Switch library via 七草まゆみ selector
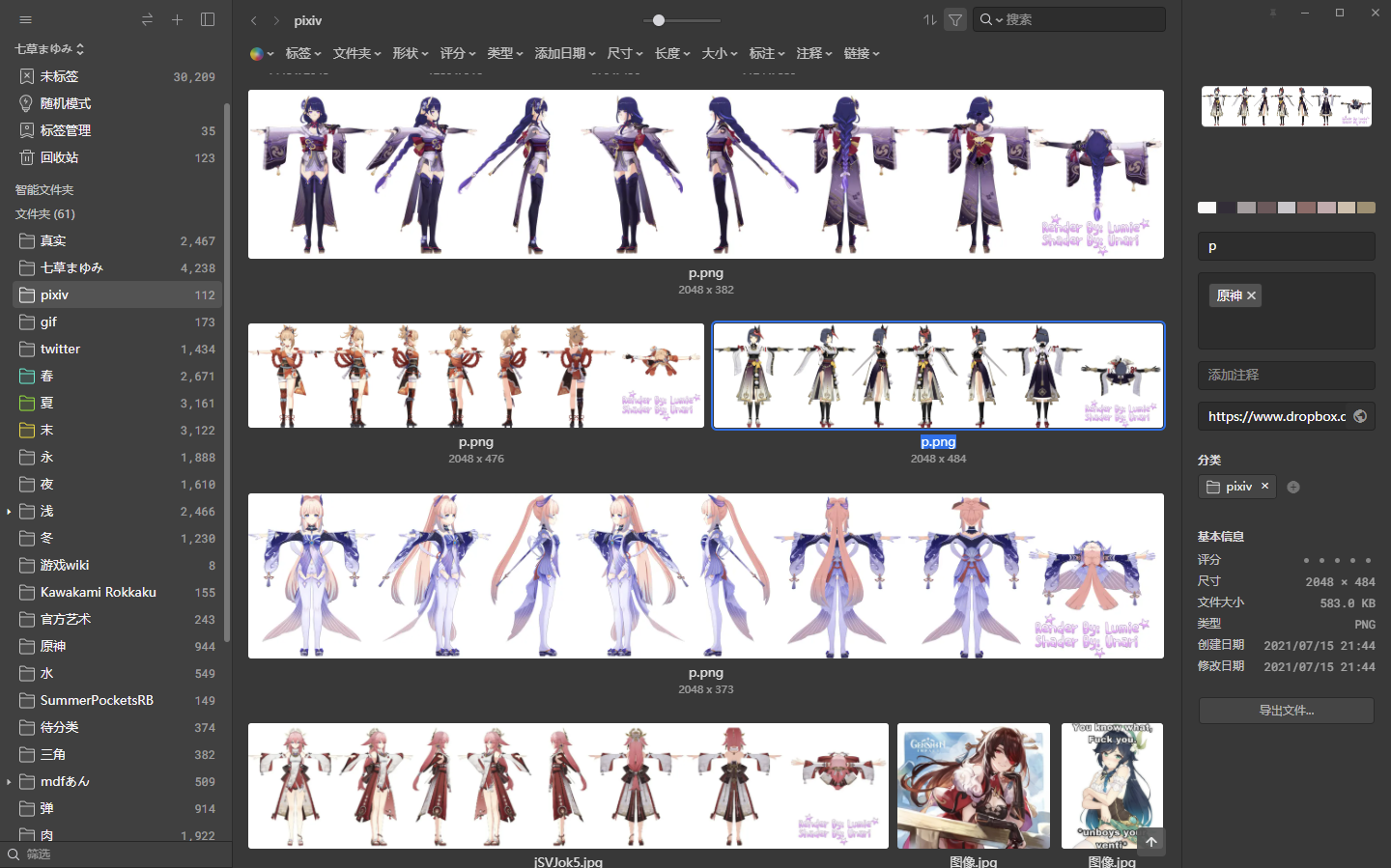Screen dimensions: 1391x868 (x=49, y=48)
